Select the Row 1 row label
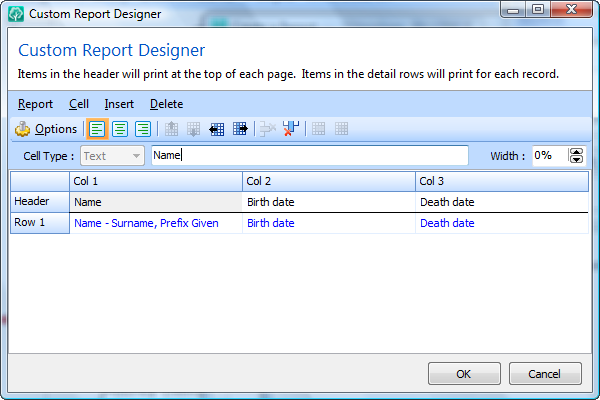This screenshot has height=400, width=600. [x=40, y=223]
